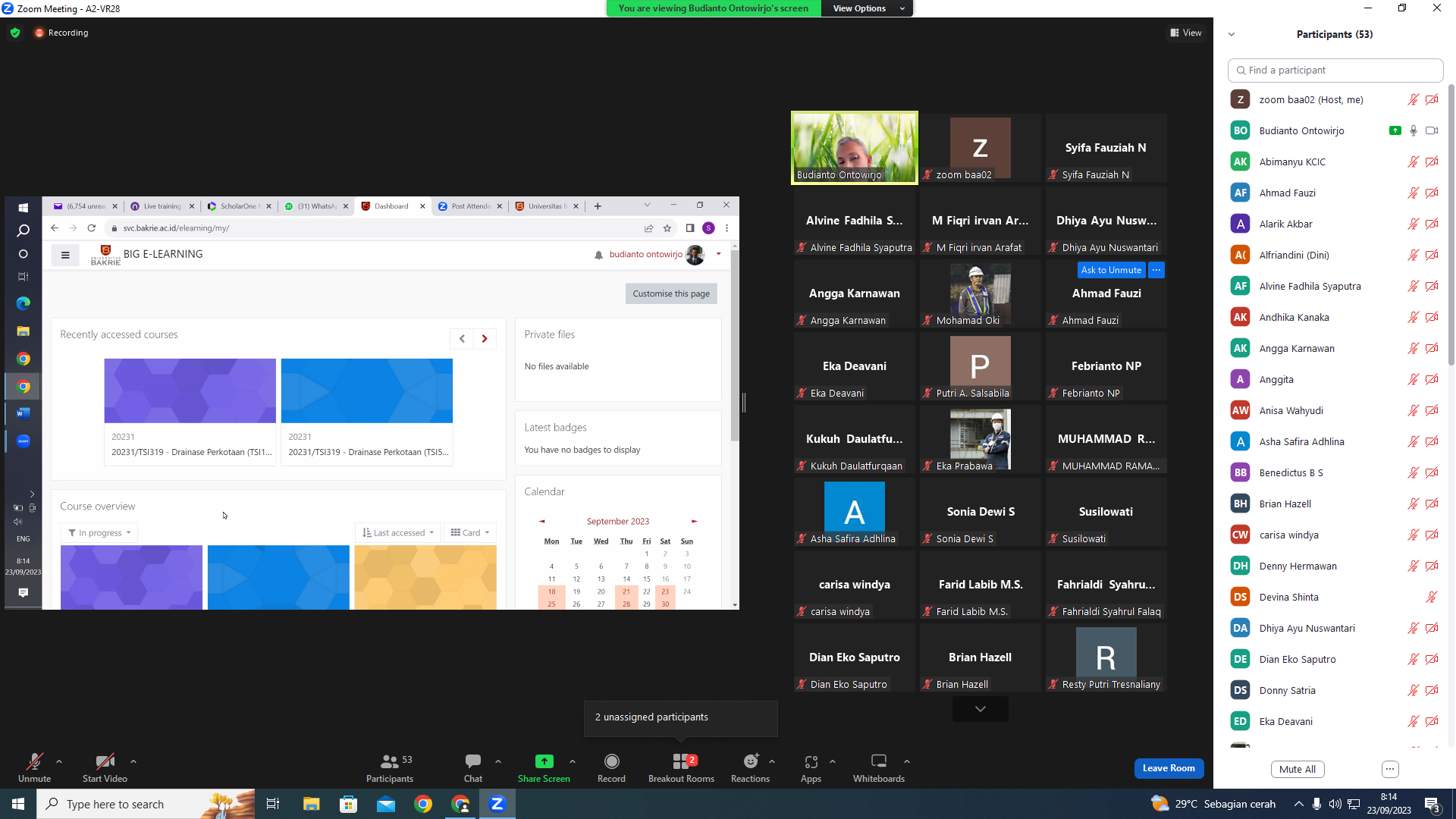Expand the arrow next to Chat
The image size is (1456, 819).
tap(498, 761)
